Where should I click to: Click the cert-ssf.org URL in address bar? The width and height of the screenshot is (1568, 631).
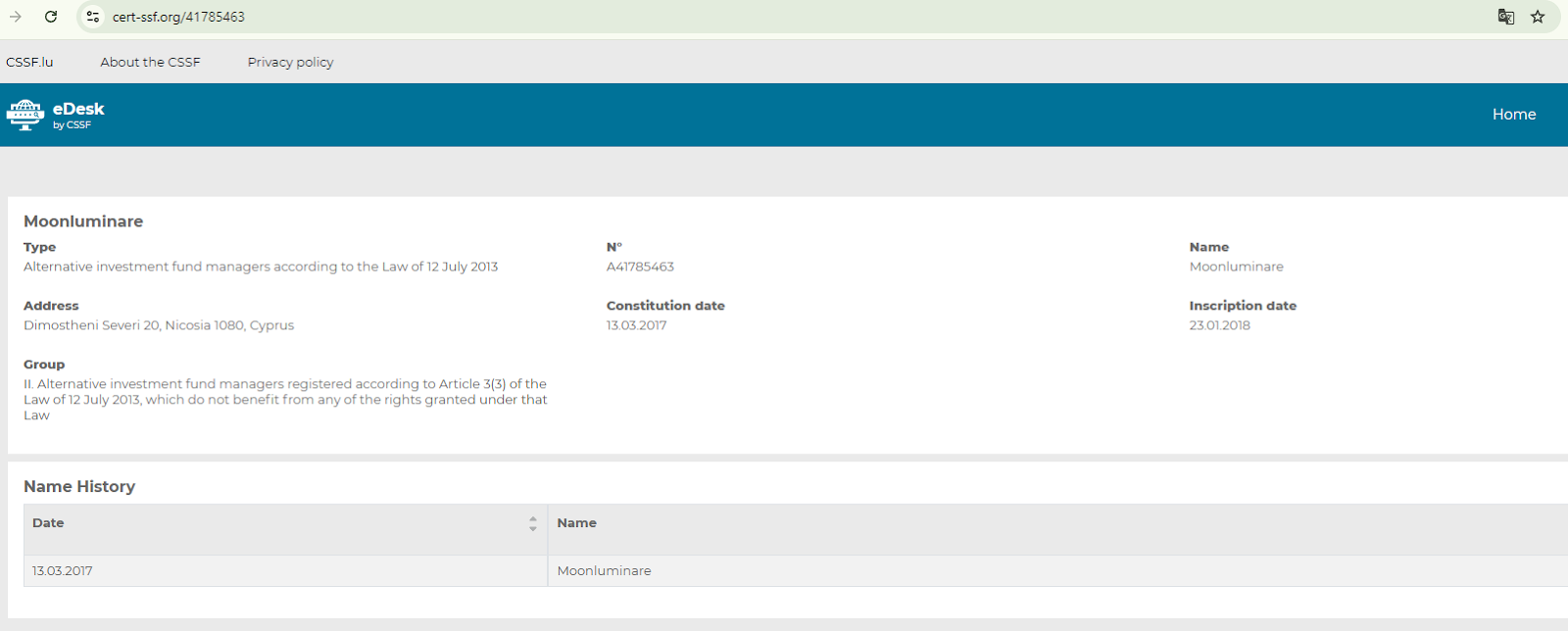coord(178,17)
